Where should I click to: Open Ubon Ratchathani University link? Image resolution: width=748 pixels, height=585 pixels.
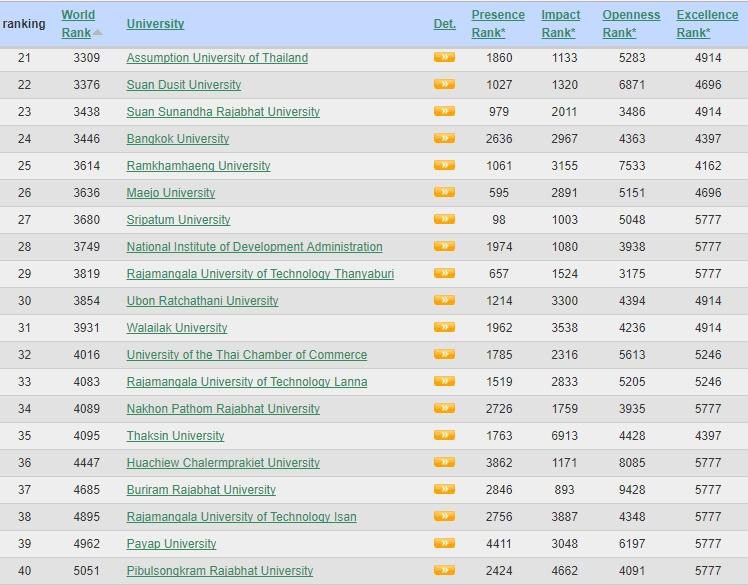(x=202, y=301)
